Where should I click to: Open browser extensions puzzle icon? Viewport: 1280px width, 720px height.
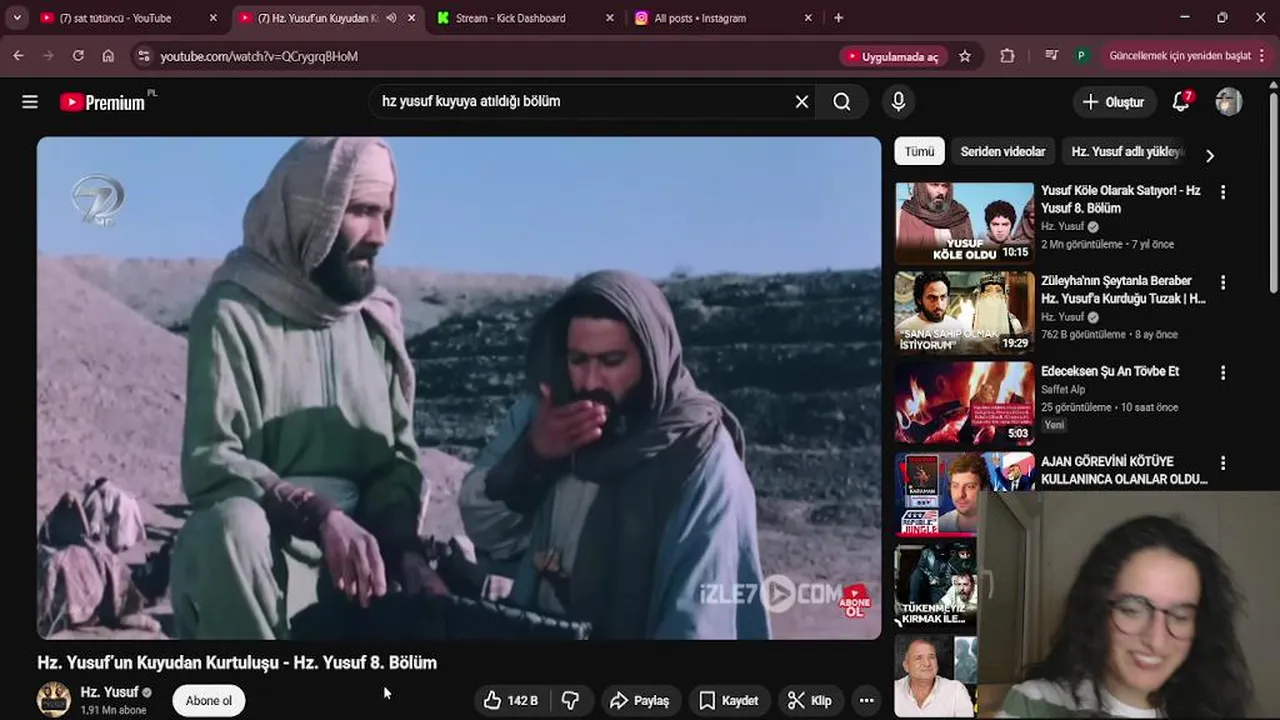tap(1007, 56)
